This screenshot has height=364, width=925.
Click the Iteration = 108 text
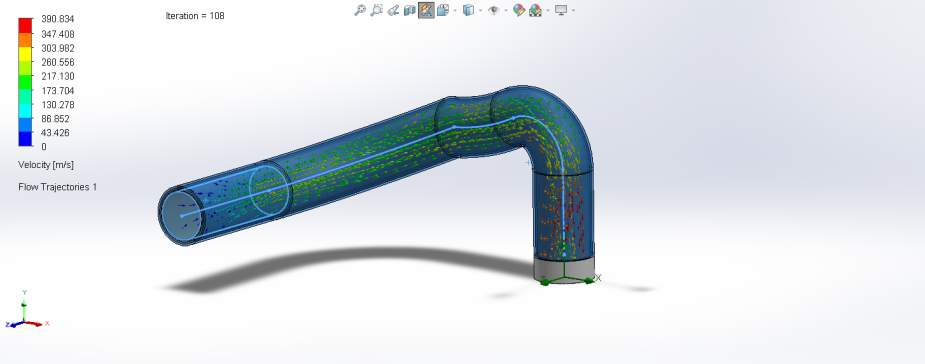coord(195,16)
